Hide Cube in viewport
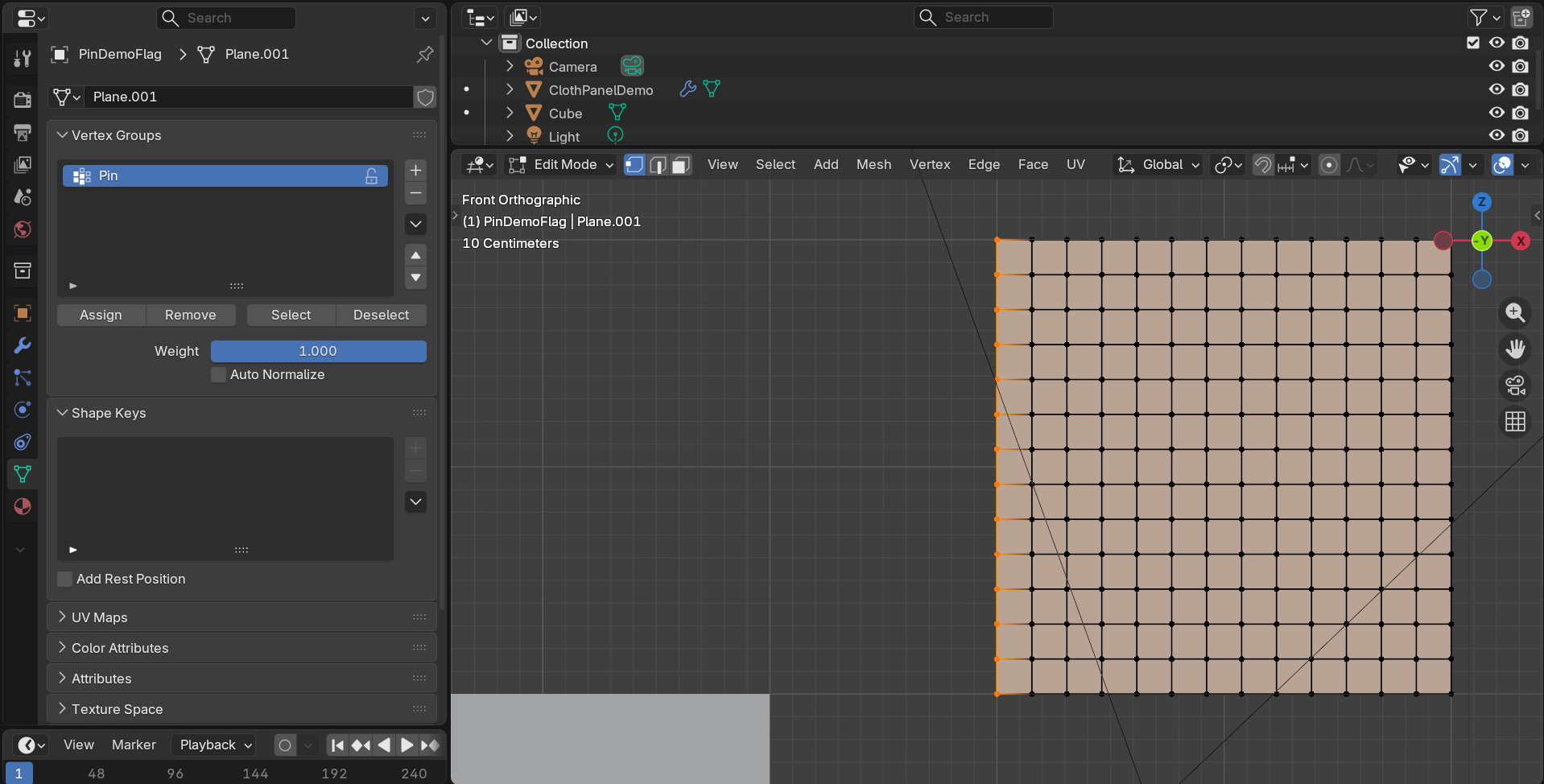 coord(1497,113)
